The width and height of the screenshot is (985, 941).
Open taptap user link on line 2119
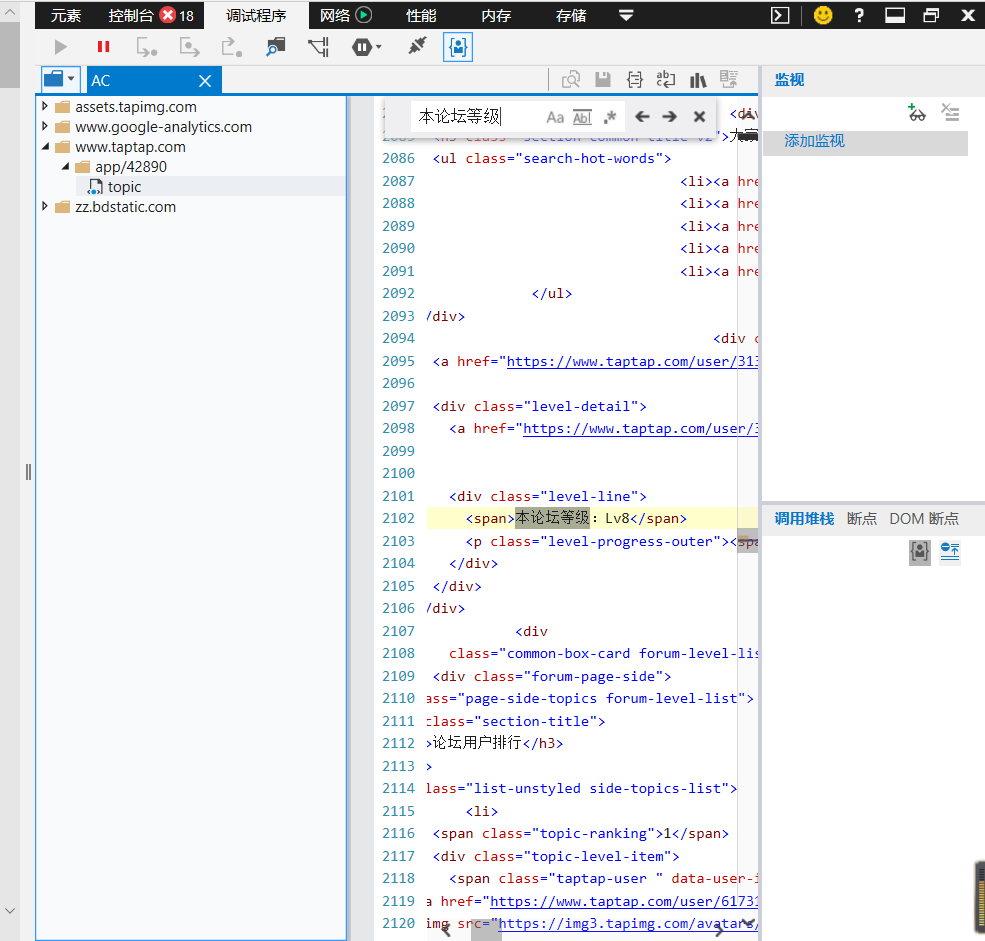pos(624,901)
